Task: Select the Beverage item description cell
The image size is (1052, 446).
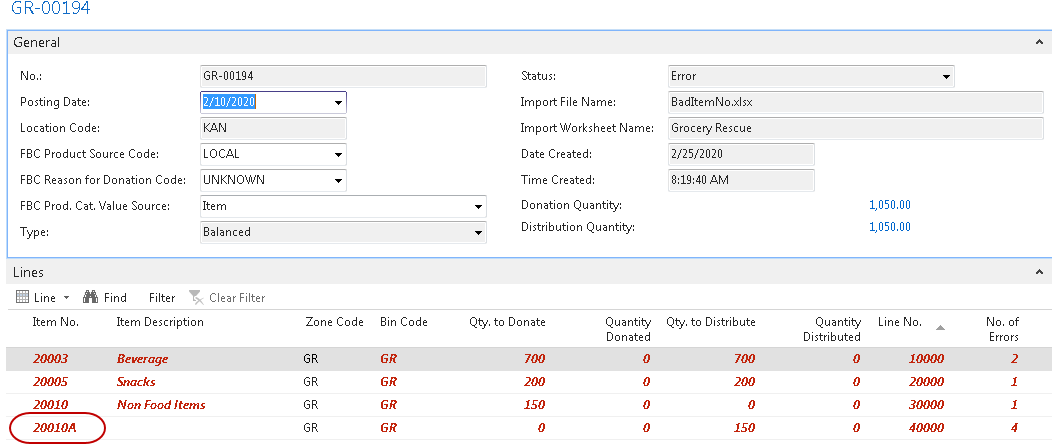Action: (142, 358)
